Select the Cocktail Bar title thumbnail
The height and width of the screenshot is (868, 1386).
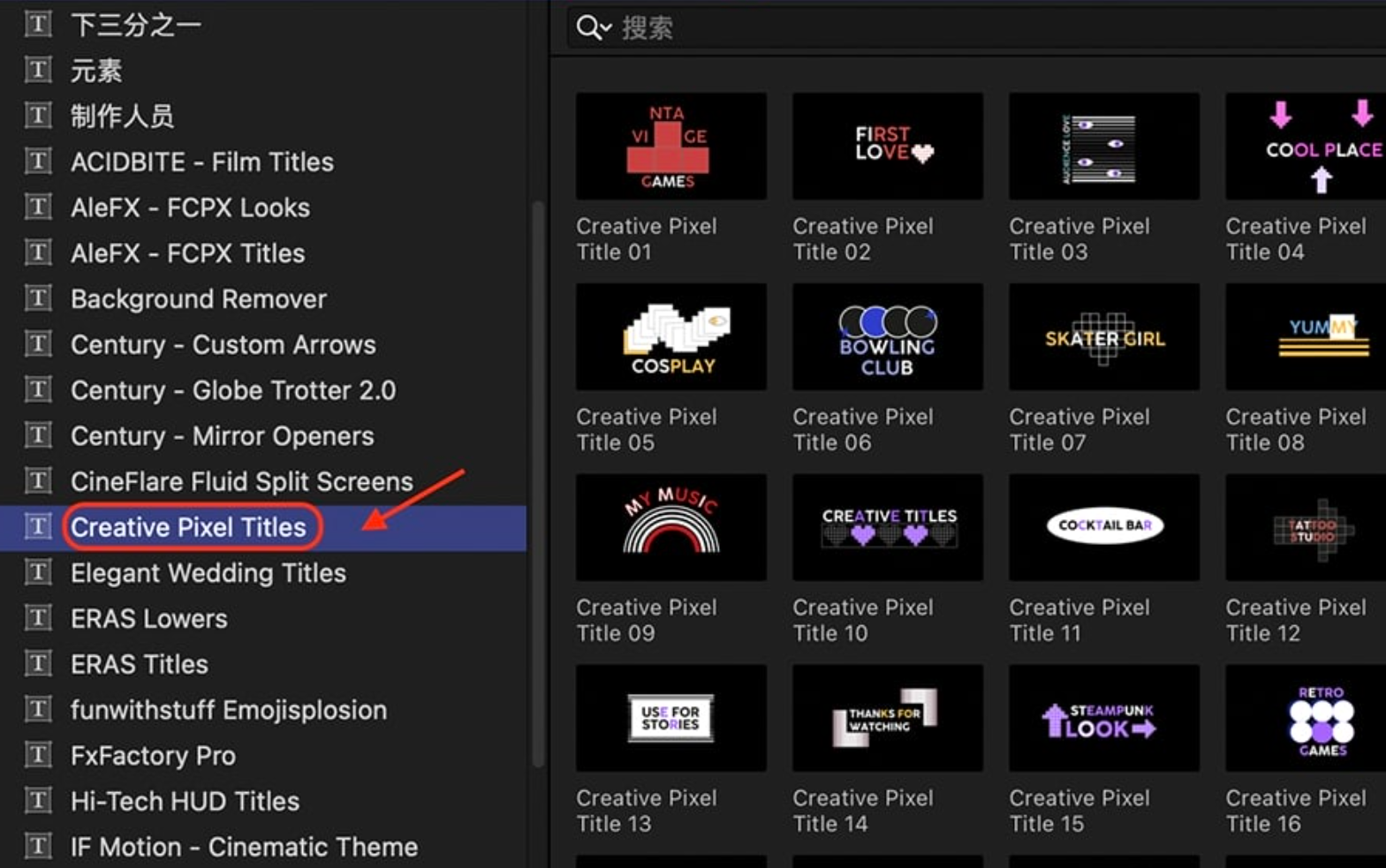(1103, 527)
